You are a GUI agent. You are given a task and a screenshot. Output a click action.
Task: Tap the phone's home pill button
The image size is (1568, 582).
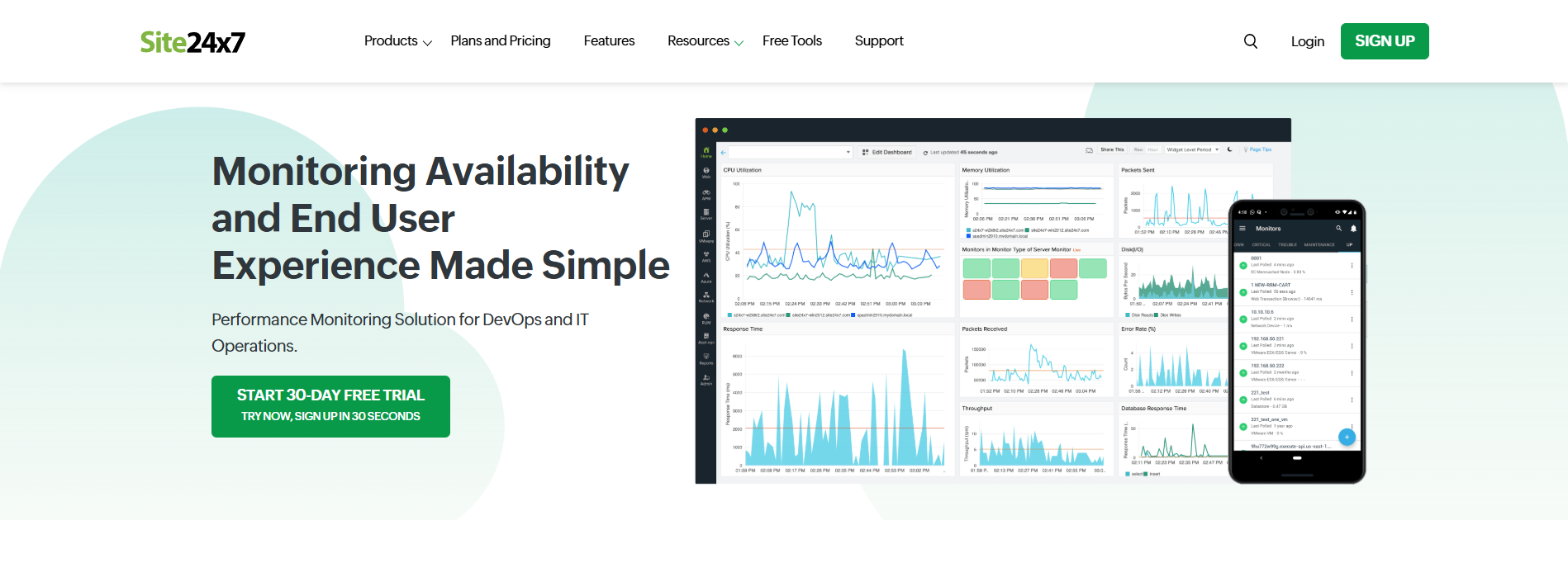(x=1297, y=457)
